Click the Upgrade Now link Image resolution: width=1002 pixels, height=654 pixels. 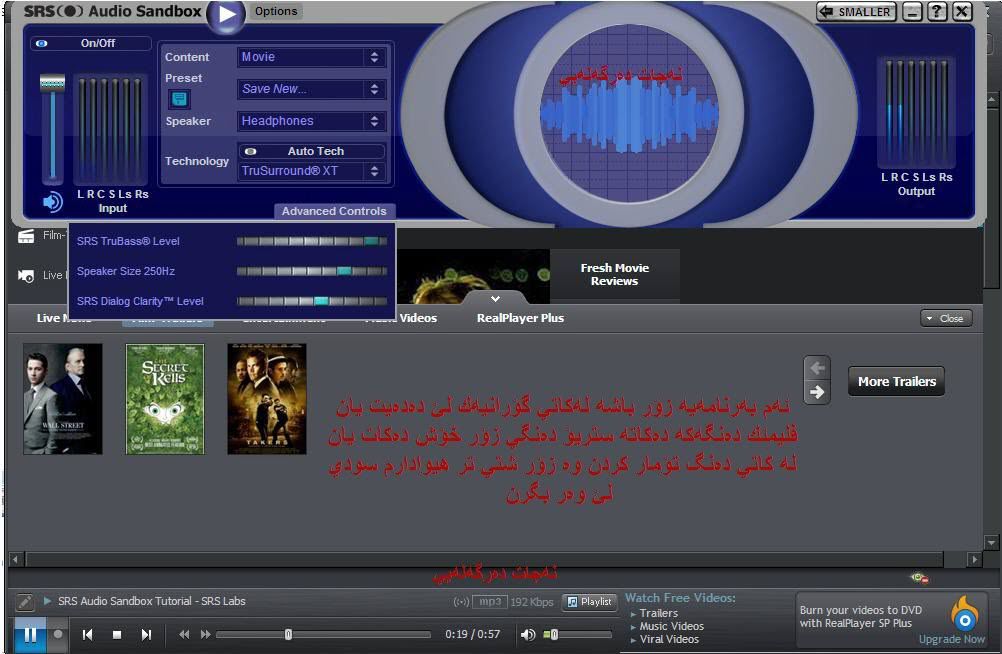point(952,639)
